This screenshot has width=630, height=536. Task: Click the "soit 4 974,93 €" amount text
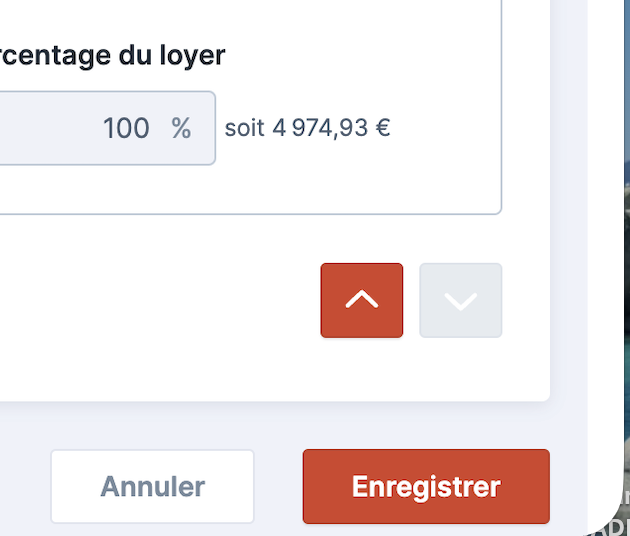point(307,128)
